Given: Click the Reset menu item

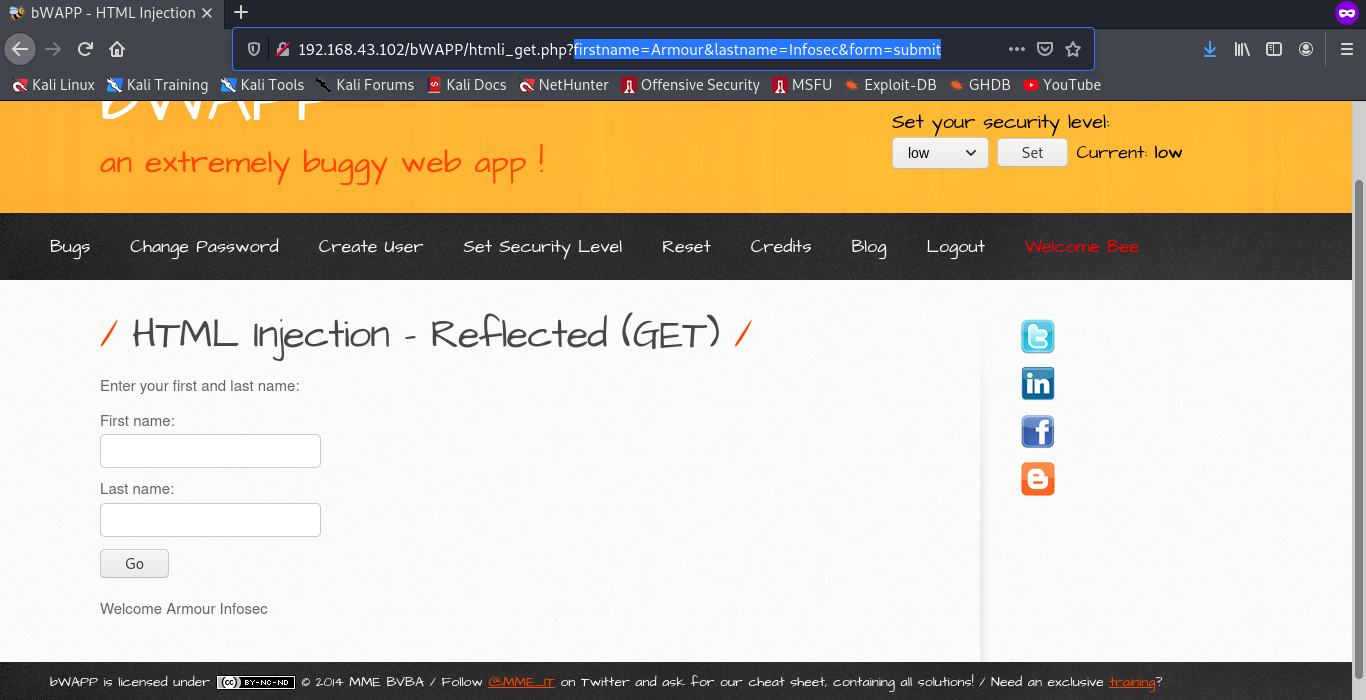Looking at the screenshot, I should [686, 246].
